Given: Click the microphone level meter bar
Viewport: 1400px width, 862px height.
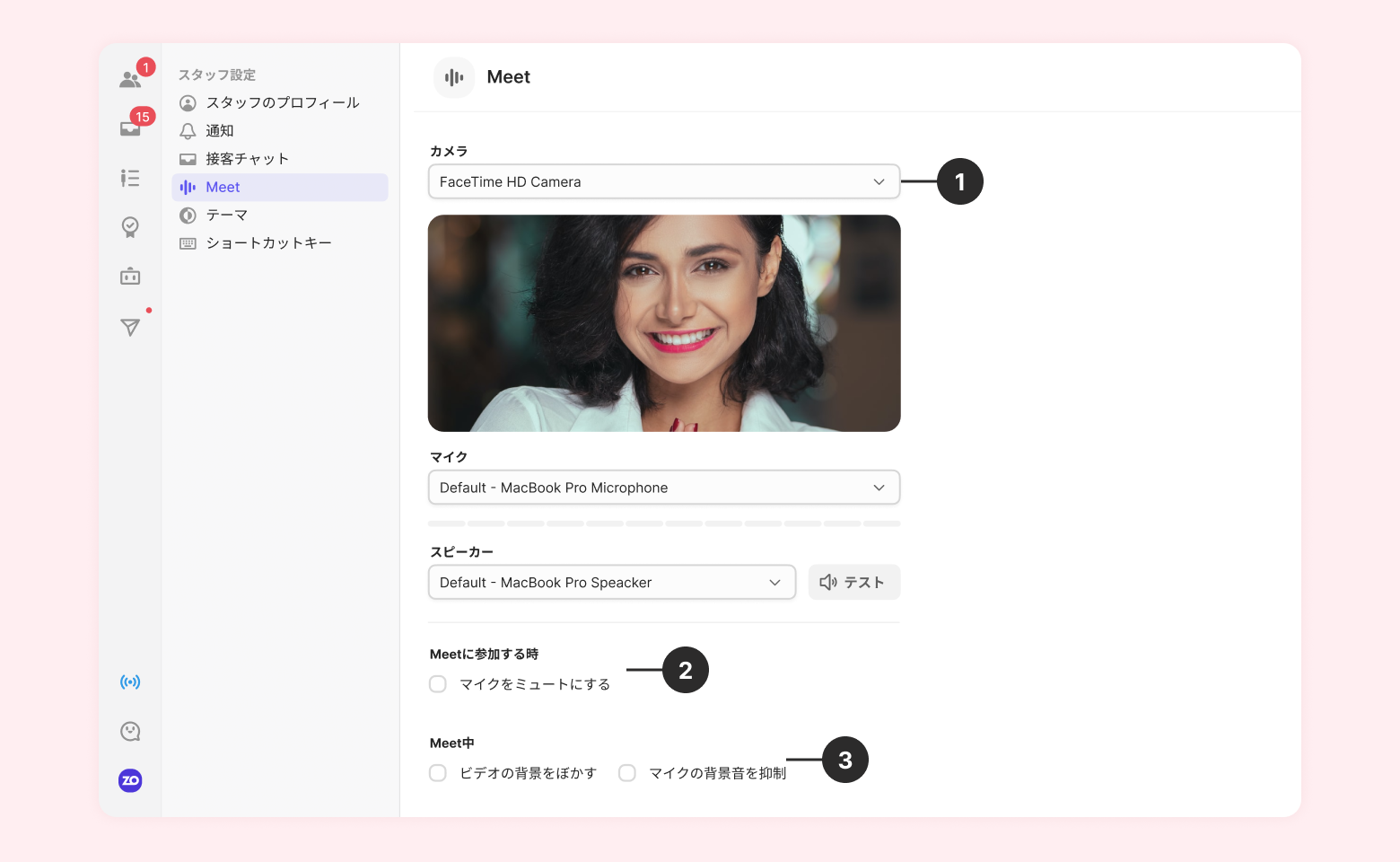Looking at the screenshot, I should tap(664, 523).
